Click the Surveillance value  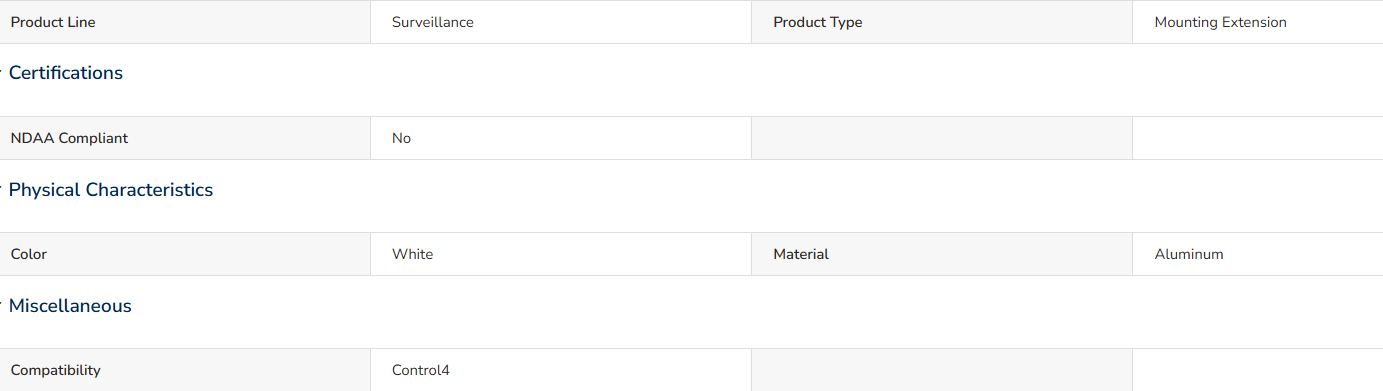[433, 22]
